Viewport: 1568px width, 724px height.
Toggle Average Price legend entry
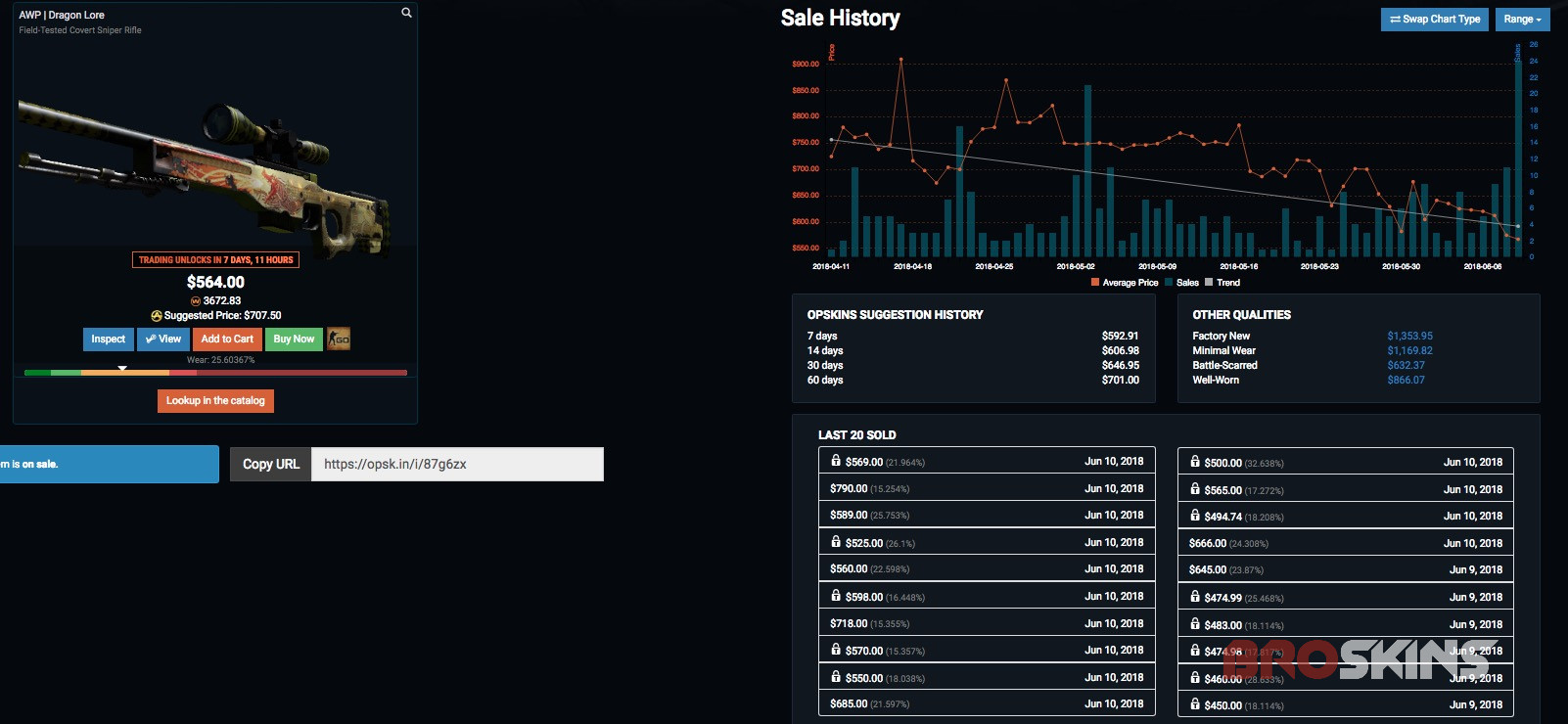coord(1125,283)
